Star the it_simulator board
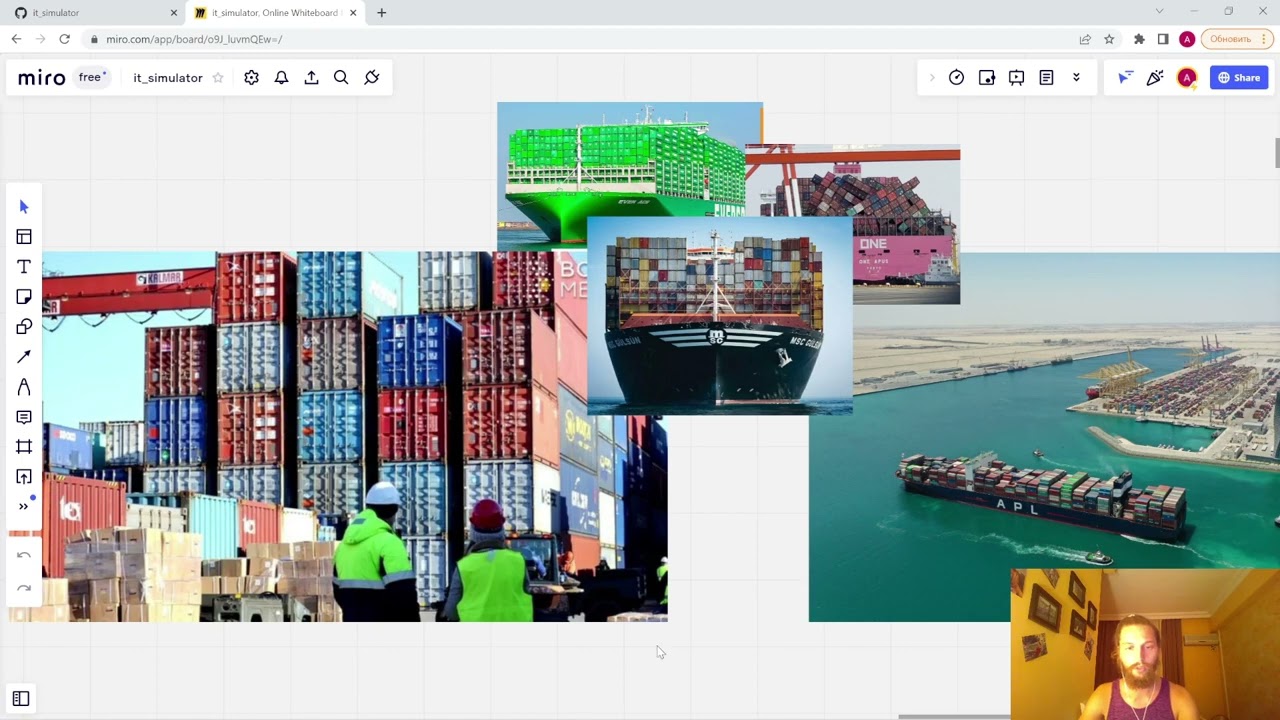 [218, 78]
